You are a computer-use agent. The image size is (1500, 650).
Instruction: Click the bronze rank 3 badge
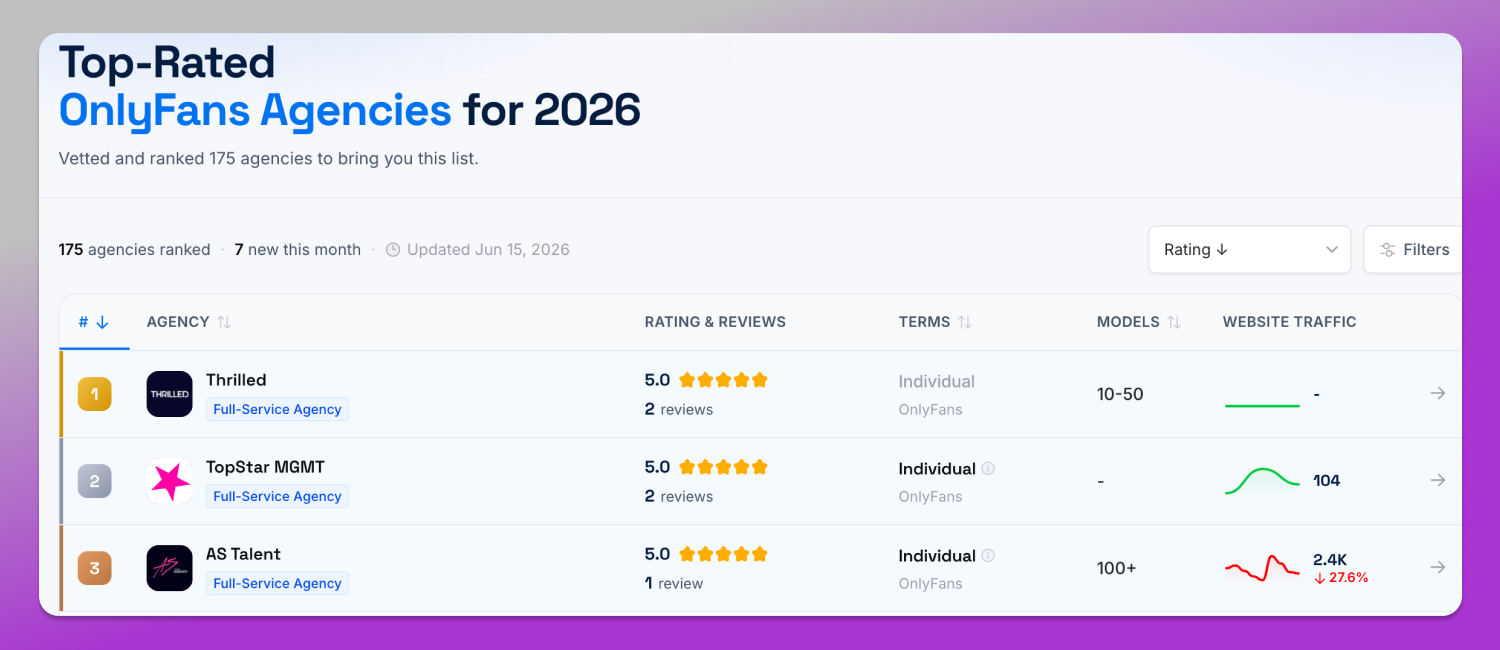[95, 568]
